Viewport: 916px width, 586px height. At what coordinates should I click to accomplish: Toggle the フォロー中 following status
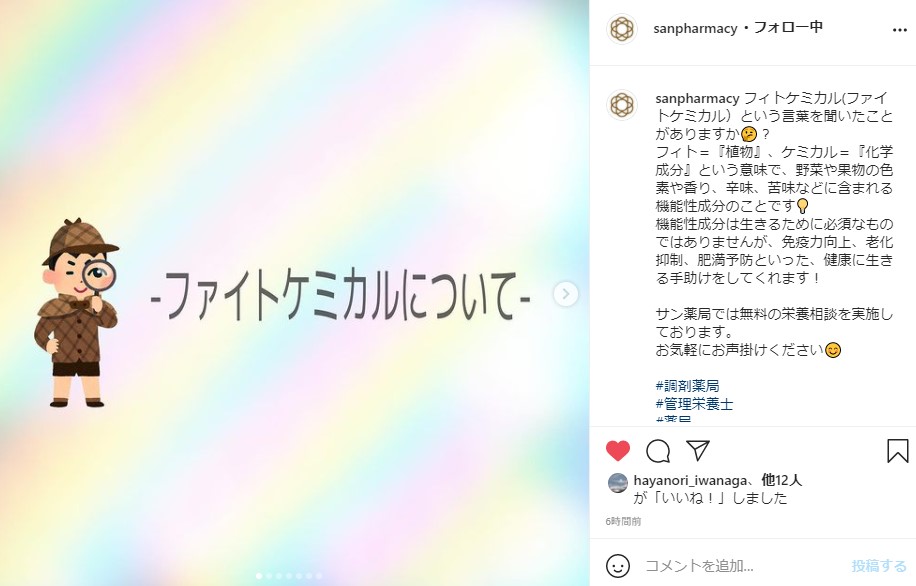click(x=788, y=27)
